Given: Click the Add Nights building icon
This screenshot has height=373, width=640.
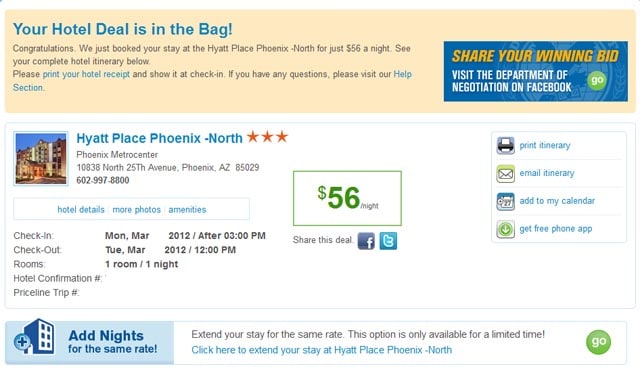Looking at the screenshot, I should click(x=34, y=337).
